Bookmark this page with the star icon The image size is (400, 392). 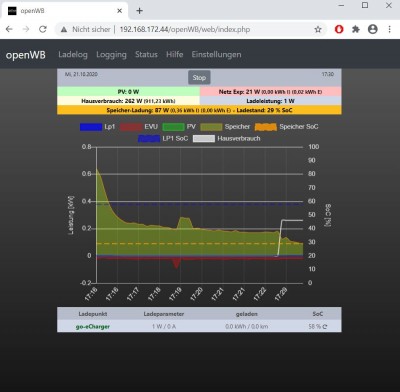coord(318,29)
